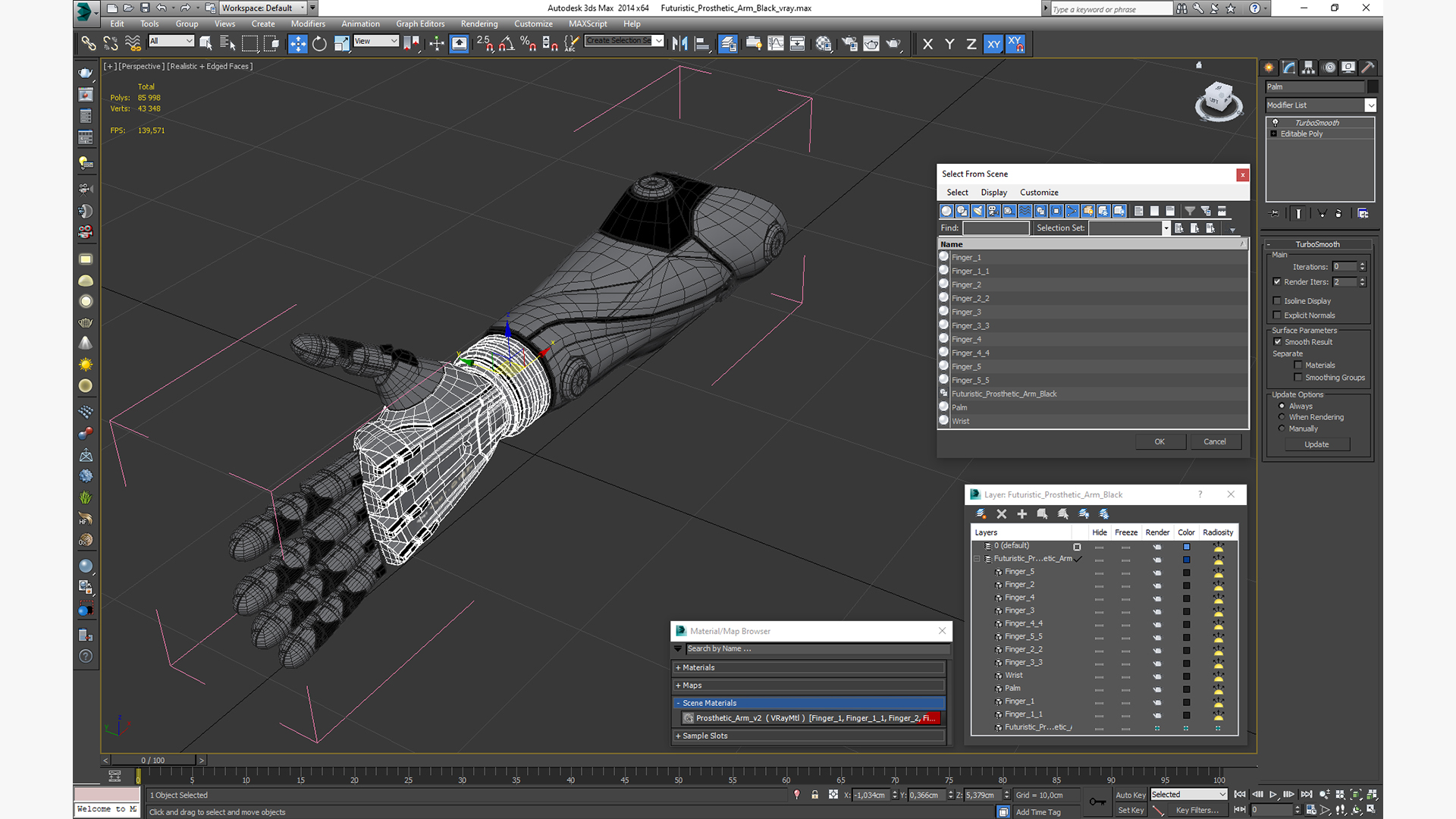Toggle the Angle Snap icon
Image resolution: width=1456 pixels, height=819 pixels.
tap(507, 44)
